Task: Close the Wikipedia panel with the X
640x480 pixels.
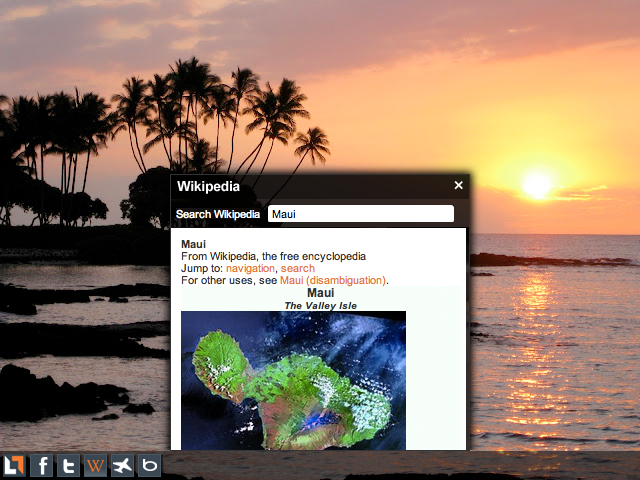Action: coord(458,185)
